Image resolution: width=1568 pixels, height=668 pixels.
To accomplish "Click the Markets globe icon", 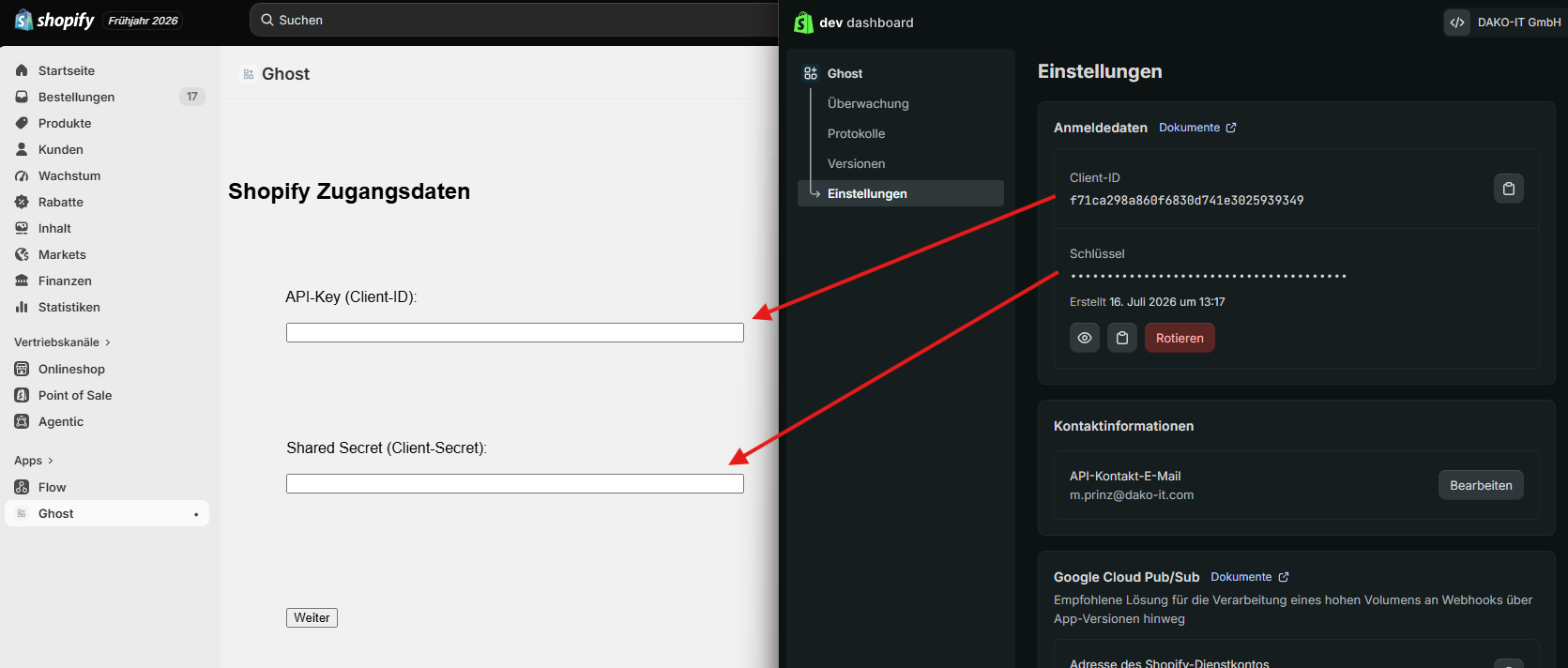I will click(x=22, y=254).
